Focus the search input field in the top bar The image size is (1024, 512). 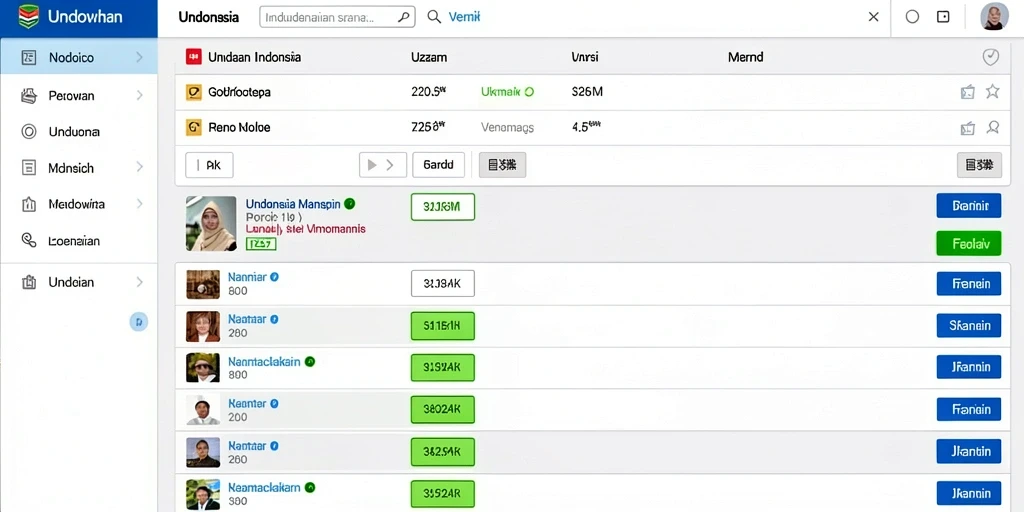click(x=337, y=17)
